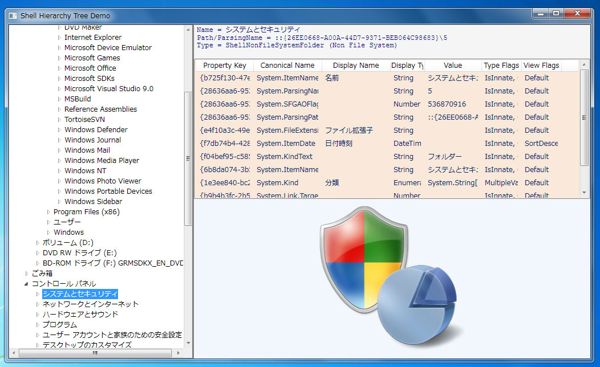Screen dimensions: 600x367
Task: Select the Windows Mail folder
Action: (87, 150)
